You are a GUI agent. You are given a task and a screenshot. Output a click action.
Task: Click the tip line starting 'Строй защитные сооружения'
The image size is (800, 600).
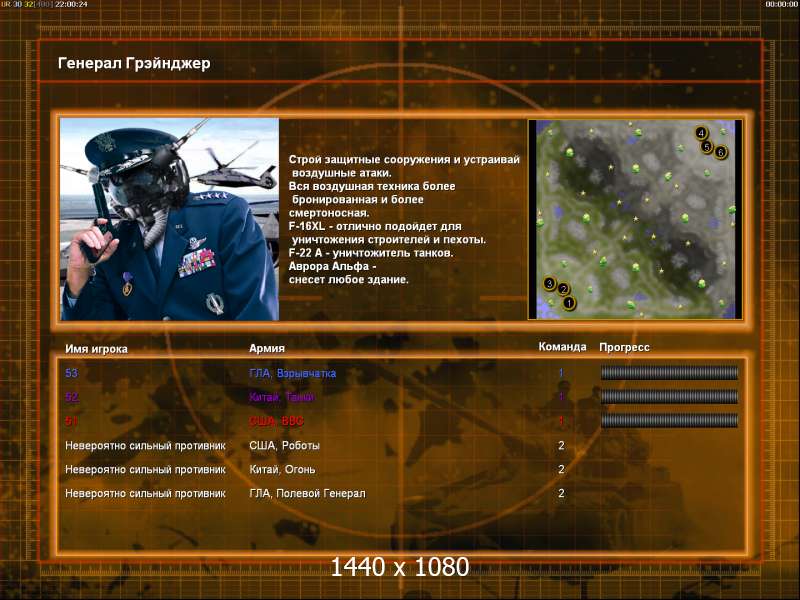(404, 160)
